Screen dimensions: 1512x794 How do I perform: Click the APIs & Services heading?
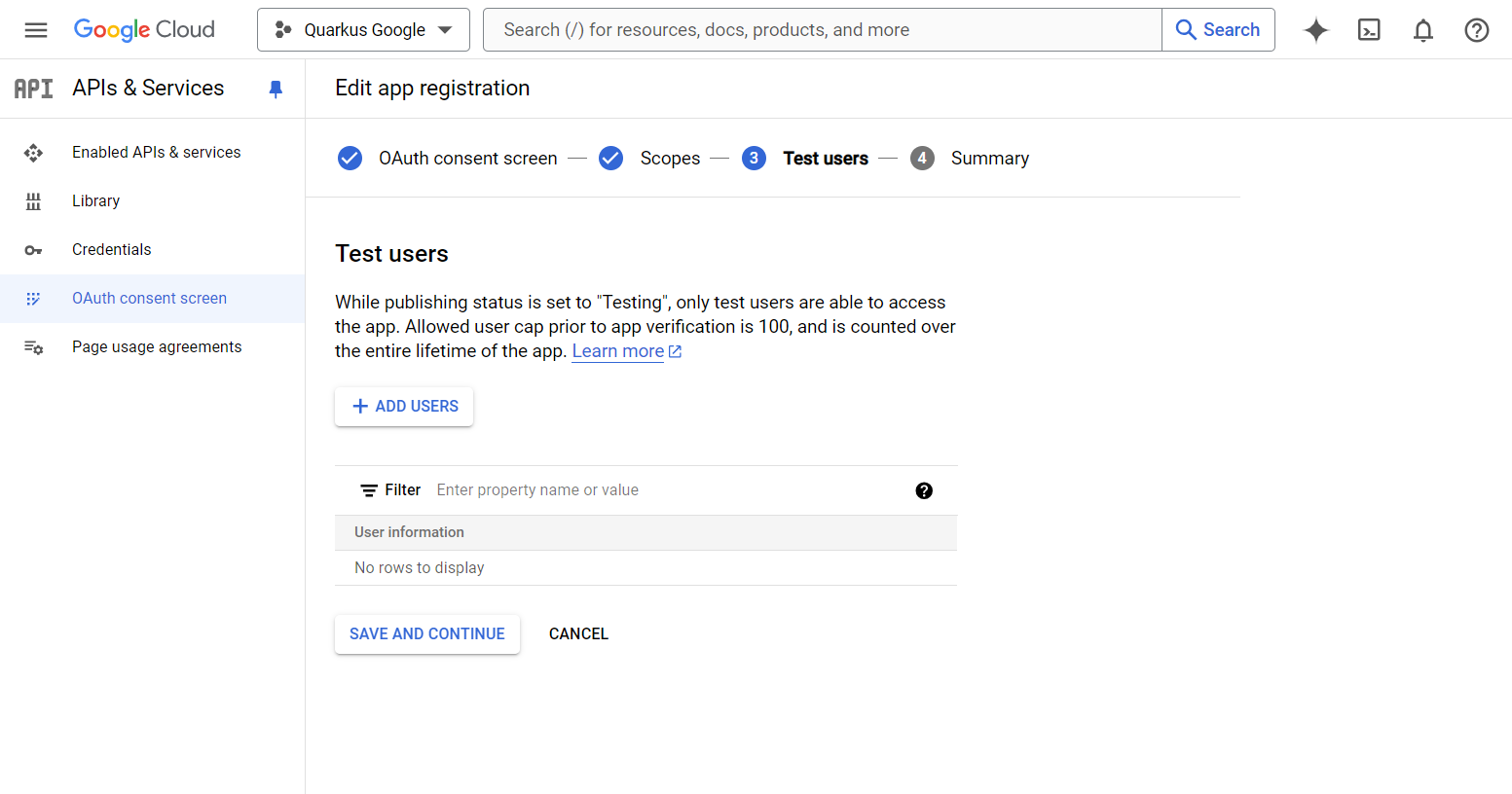pyautogui.click(x=148, y=89)
